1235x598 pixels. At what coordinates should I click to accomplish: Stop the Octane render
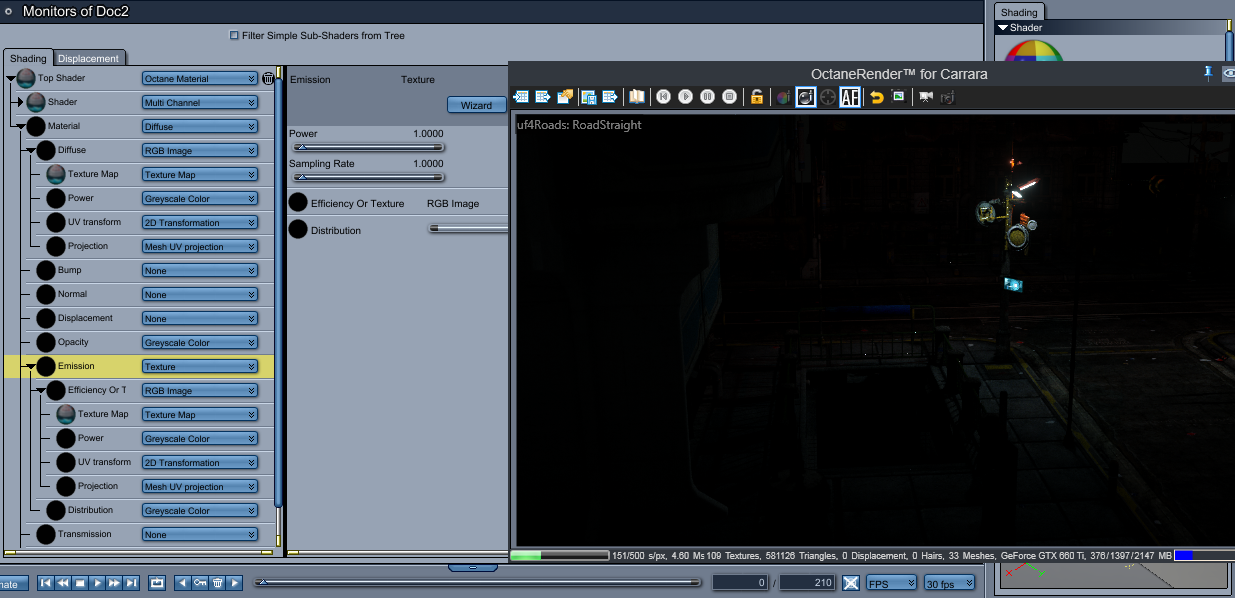(x=729, y=97)
